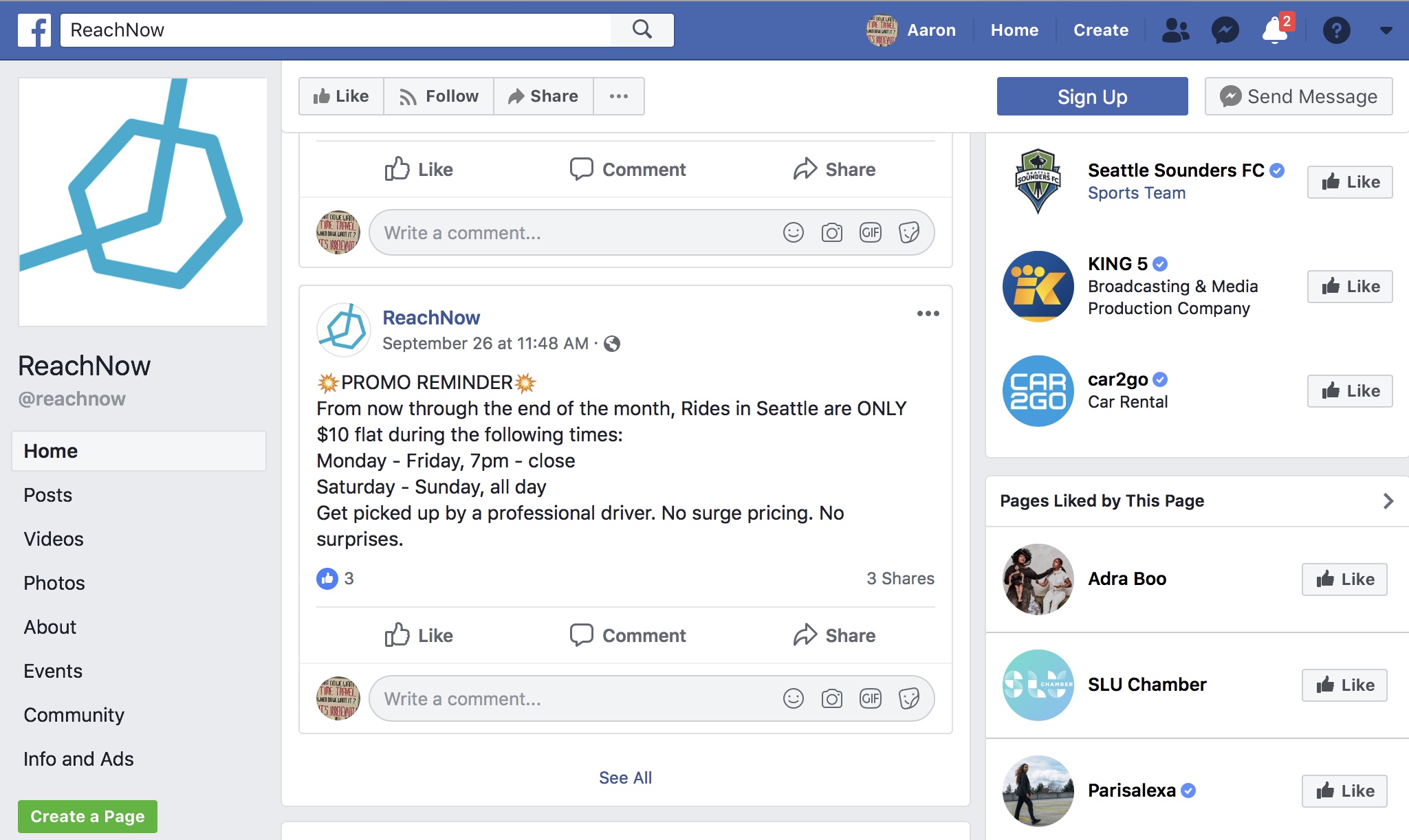This screenshot has width=1409, height=840.
Task: Like the ReachNow page
Action: [341, 96]
